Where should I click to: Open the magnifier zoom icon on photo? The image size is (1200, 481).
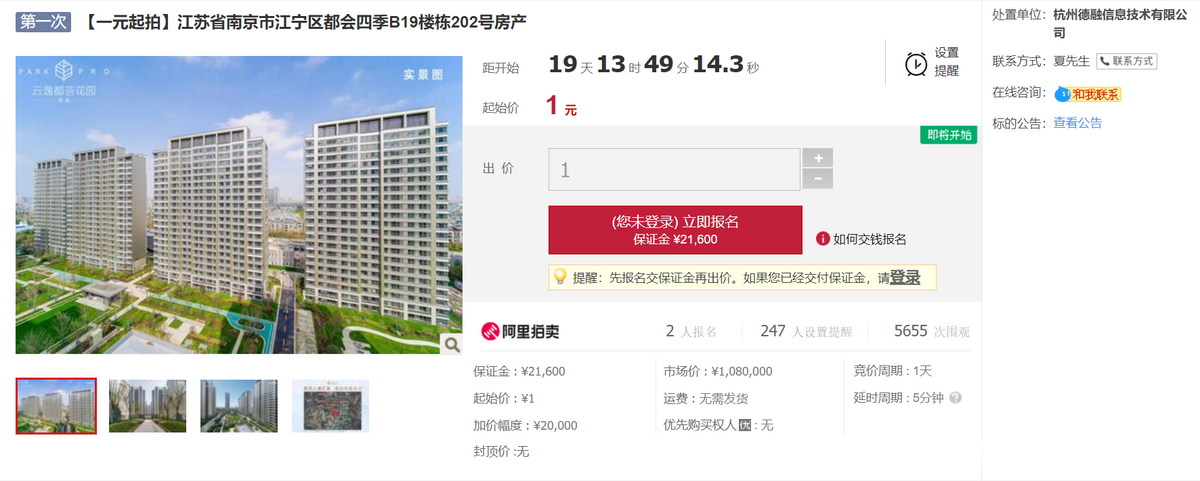coord(451,344)
